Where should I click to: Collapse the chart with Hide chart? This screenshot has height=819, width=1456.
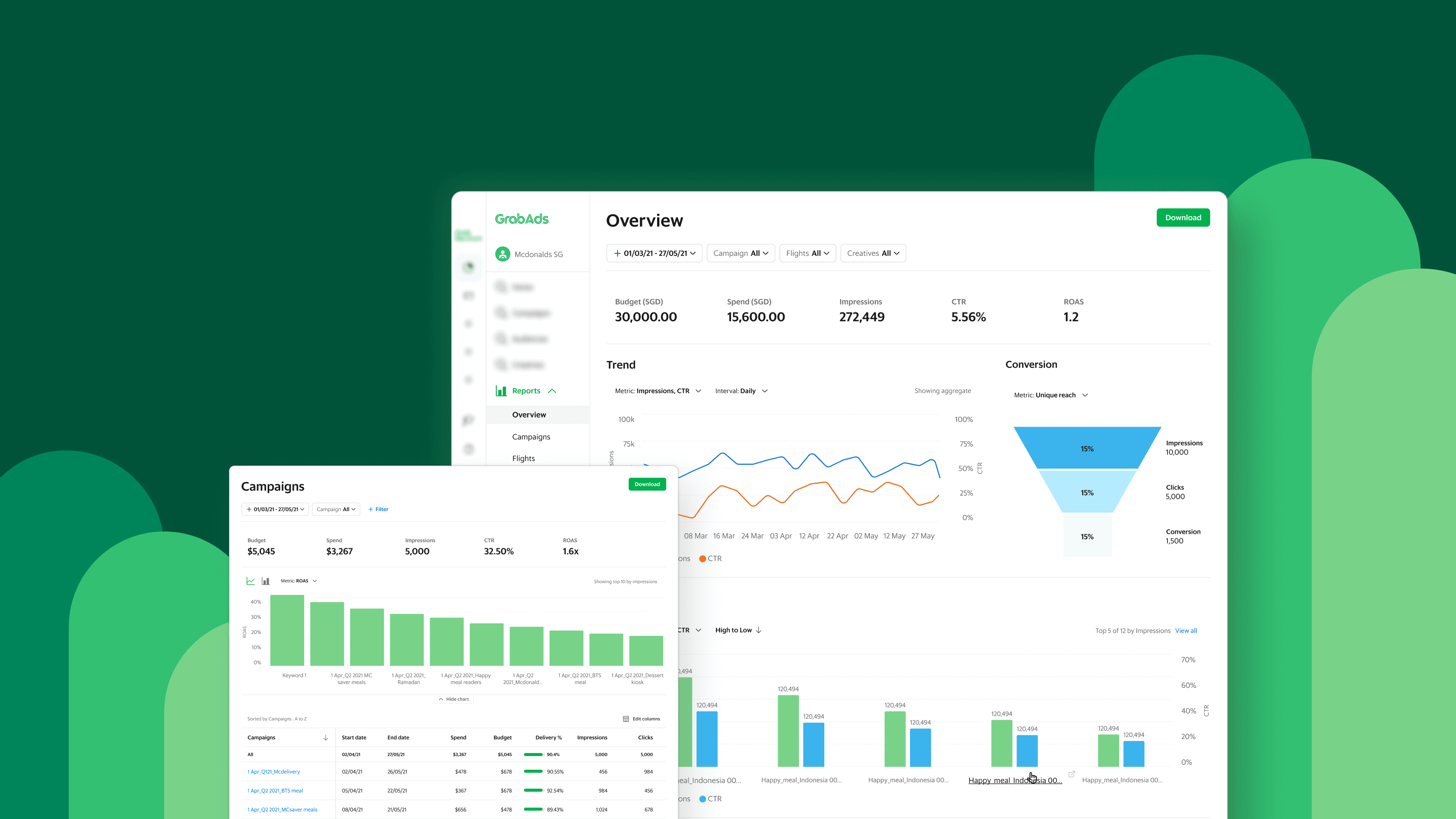click(x=454, y=699)
